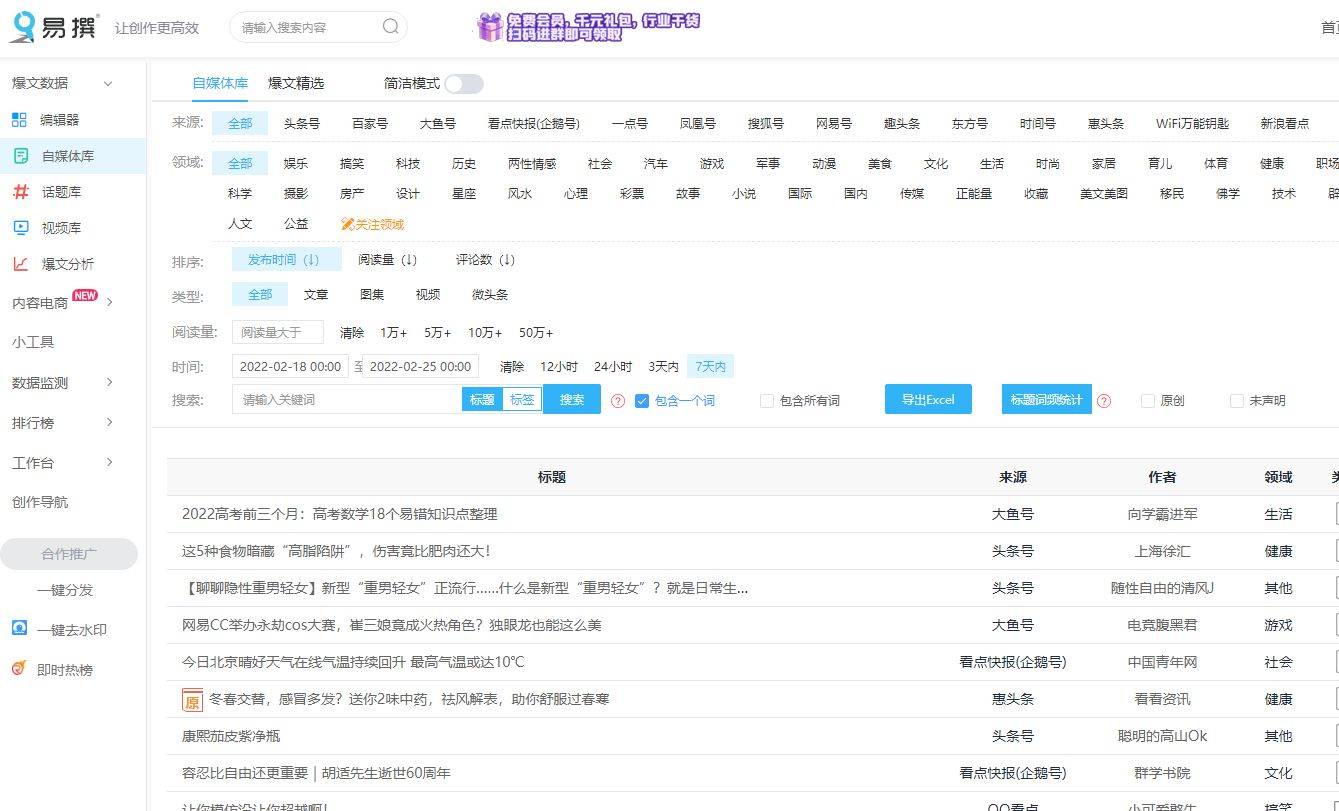Uncheck the 包含一个词 checkbox
1339x811 pixels.
point(642,400)
